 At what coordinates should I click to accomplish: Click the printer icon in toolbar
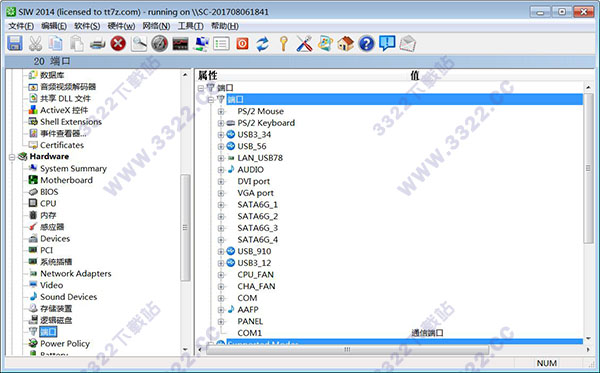click(98, 44)
